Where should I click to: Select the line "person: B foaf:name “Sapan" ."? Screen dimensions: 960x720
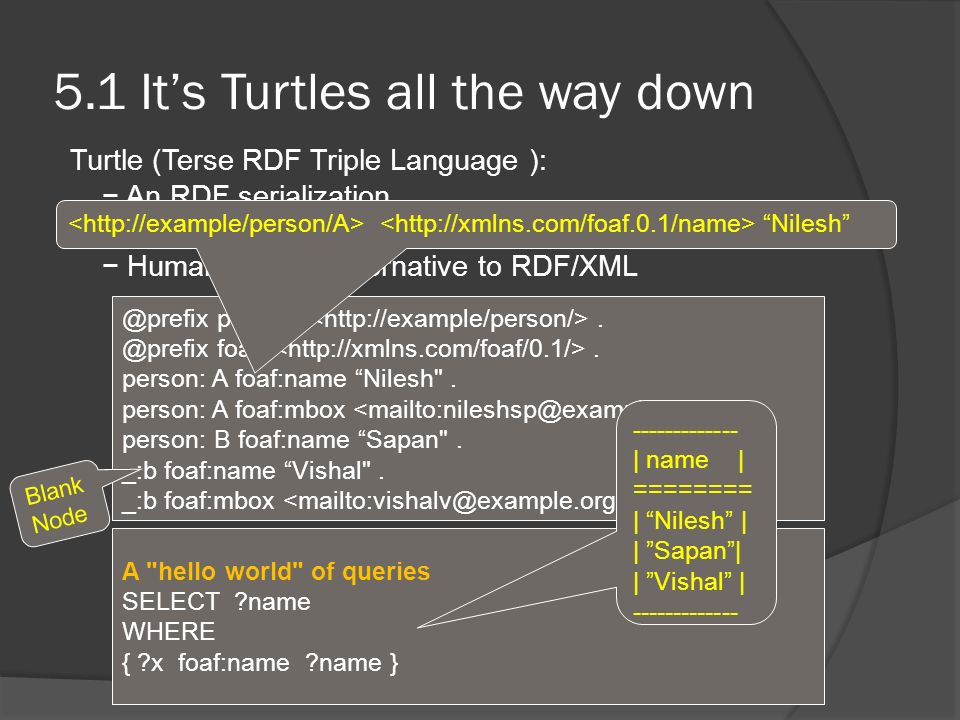291,440
